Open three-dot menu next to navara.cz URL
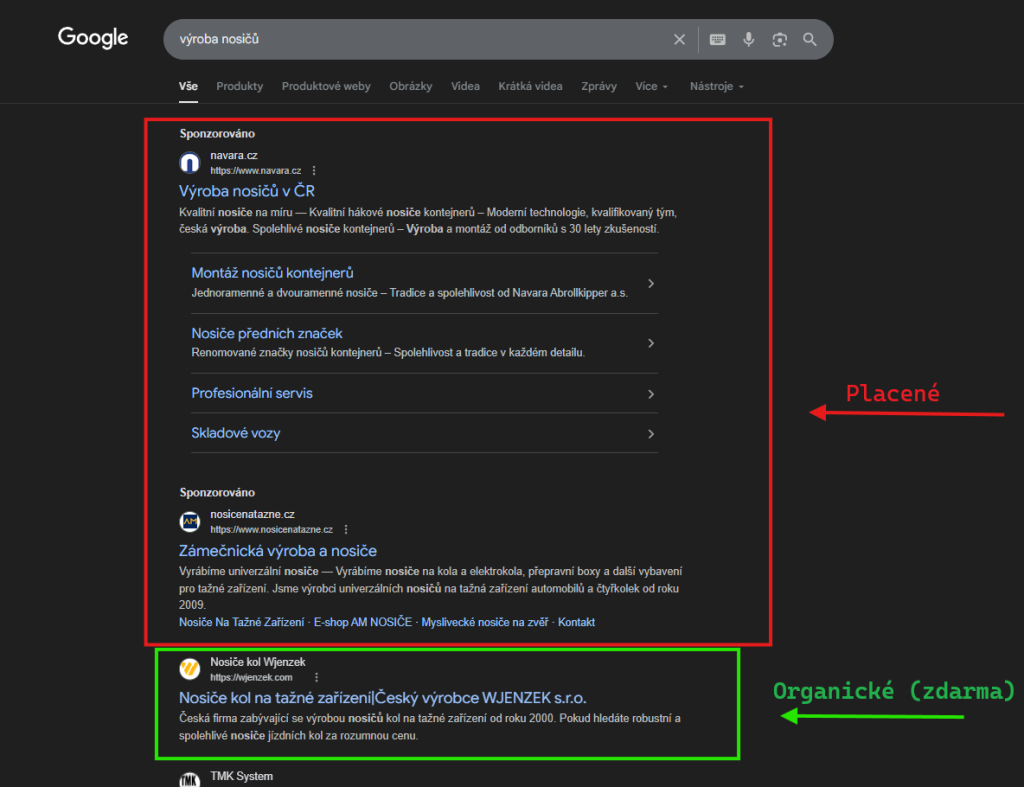1024x787 pixels. point(314,171)
